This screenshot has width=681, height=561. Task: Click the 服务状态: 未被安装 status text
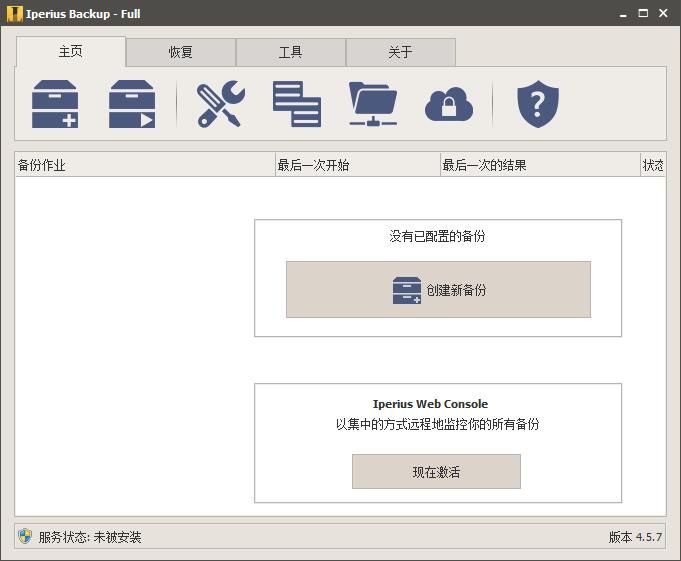(x=90, y=537)
